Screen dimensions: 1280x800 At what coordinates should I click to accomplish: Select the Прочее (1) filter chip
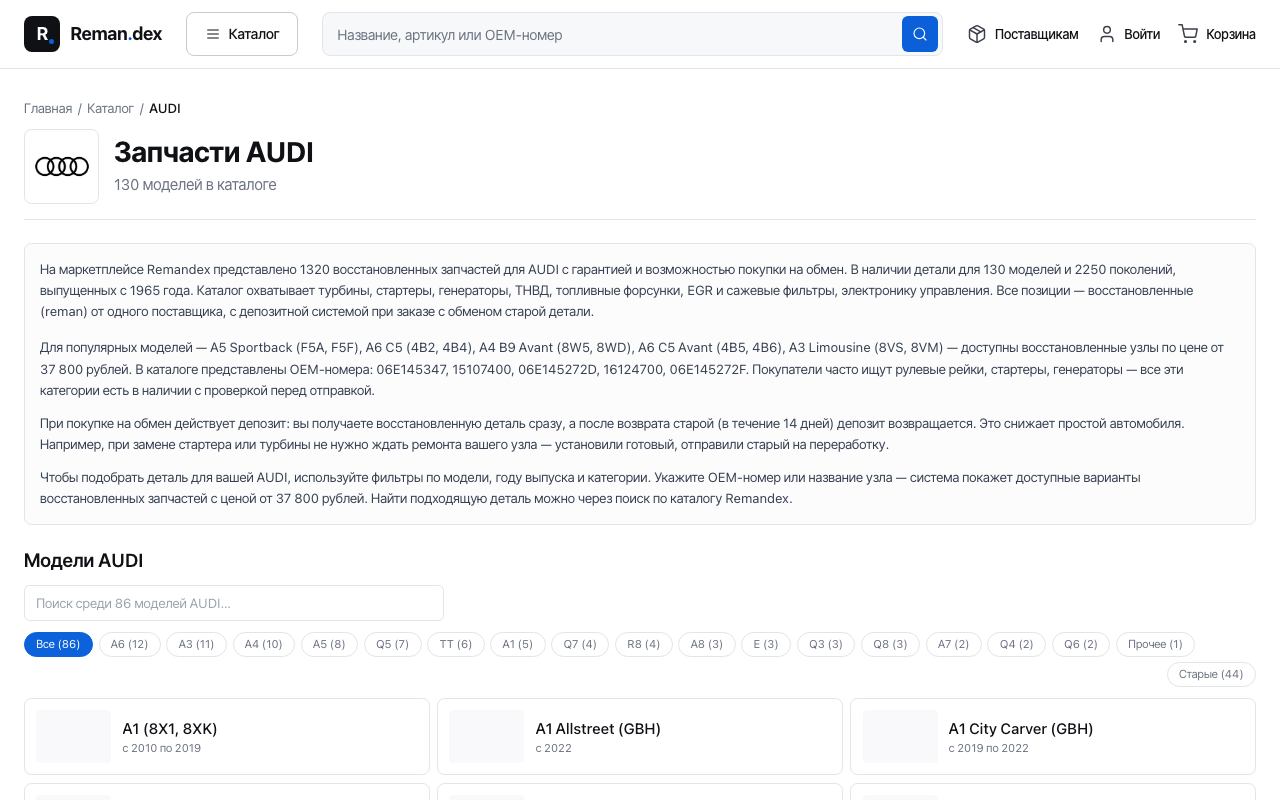[x=1155, y=645]
